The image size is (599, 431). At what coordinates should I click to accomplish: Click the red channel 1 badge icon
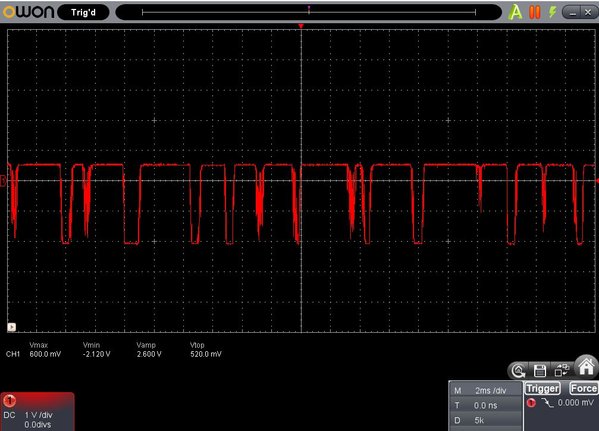coord(10,401)
